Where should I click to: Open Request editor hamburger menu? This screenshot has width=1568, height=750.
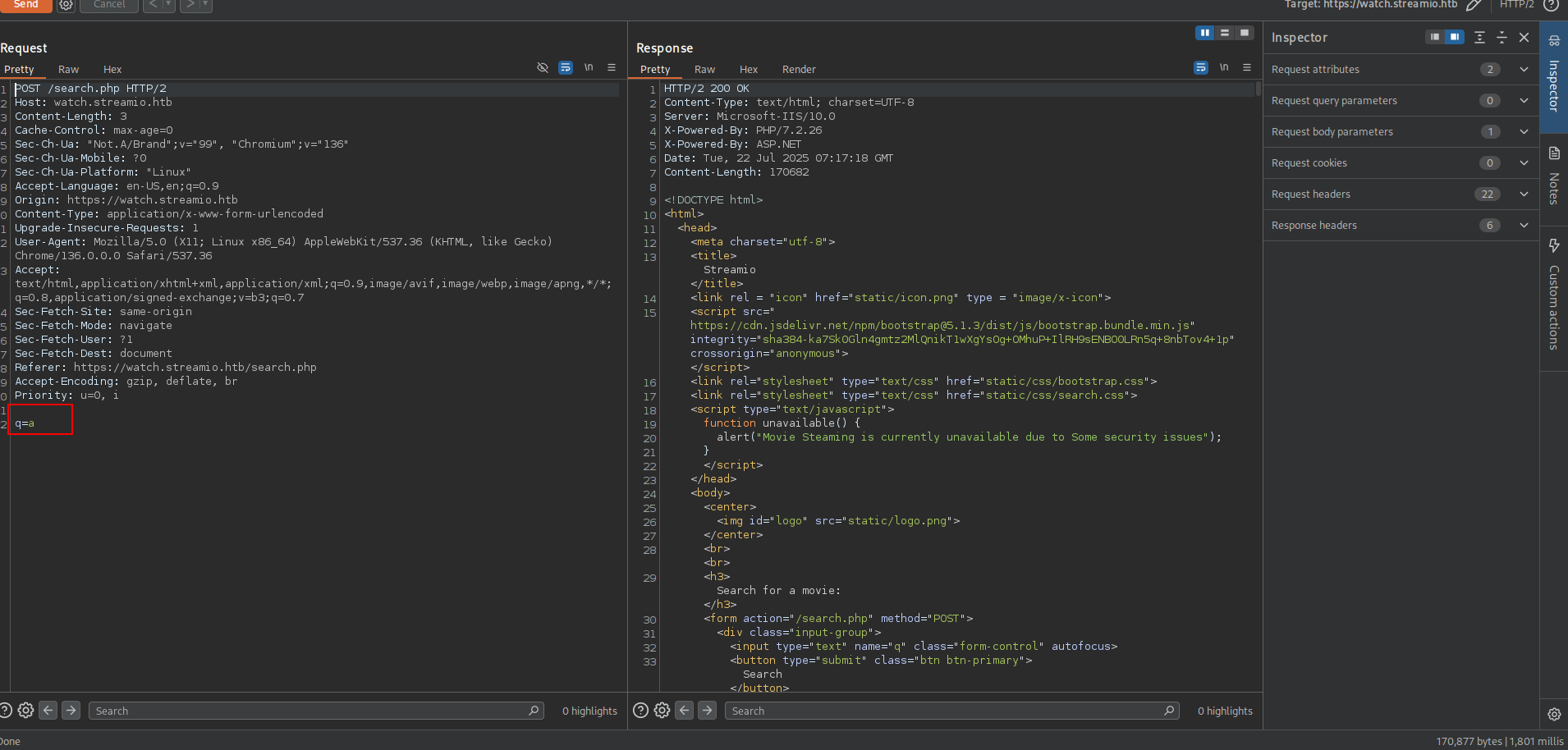tap(612, 67)
